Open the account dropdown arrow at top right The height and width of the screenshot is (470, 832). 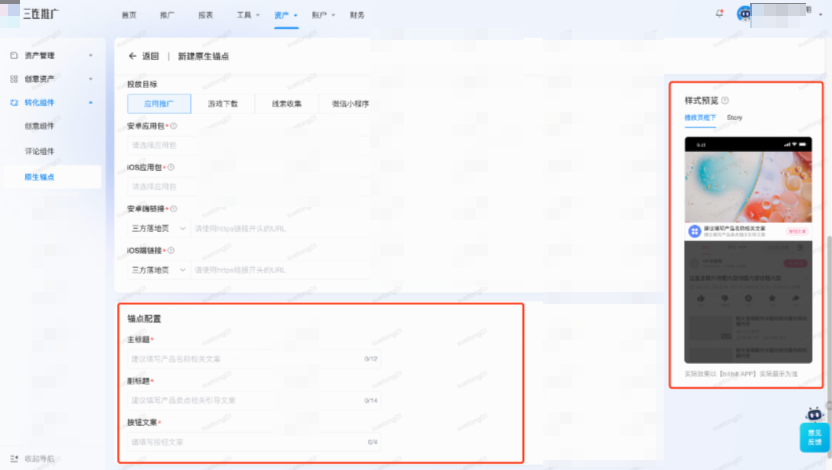(821, 15)
